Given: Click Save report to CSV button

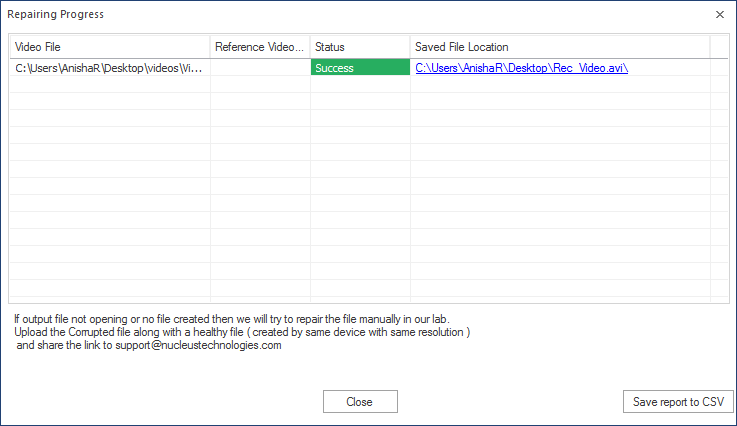Looking at the screenshot, I should 678,402.
